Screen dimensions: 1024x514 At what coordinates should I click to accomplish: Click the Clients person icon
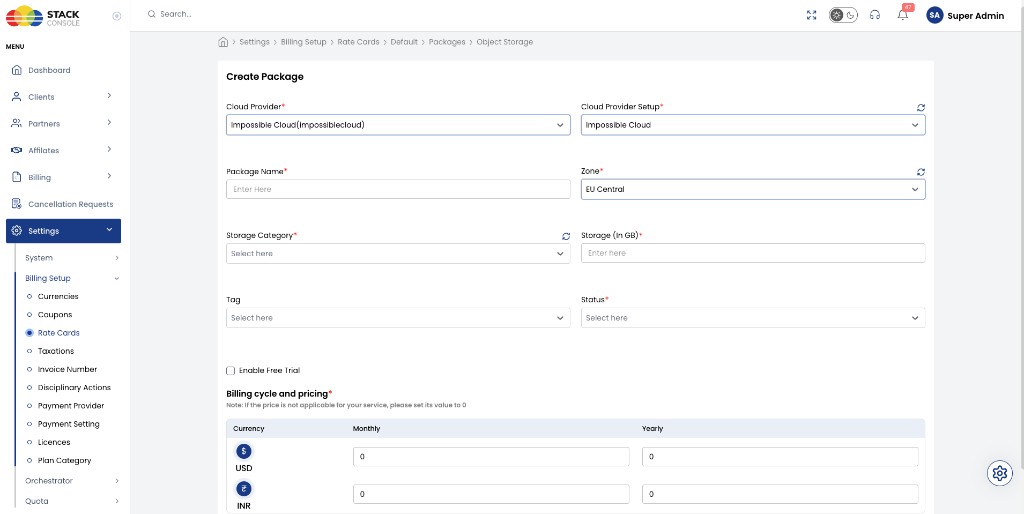pyautogui.click(x=17, y=97)
